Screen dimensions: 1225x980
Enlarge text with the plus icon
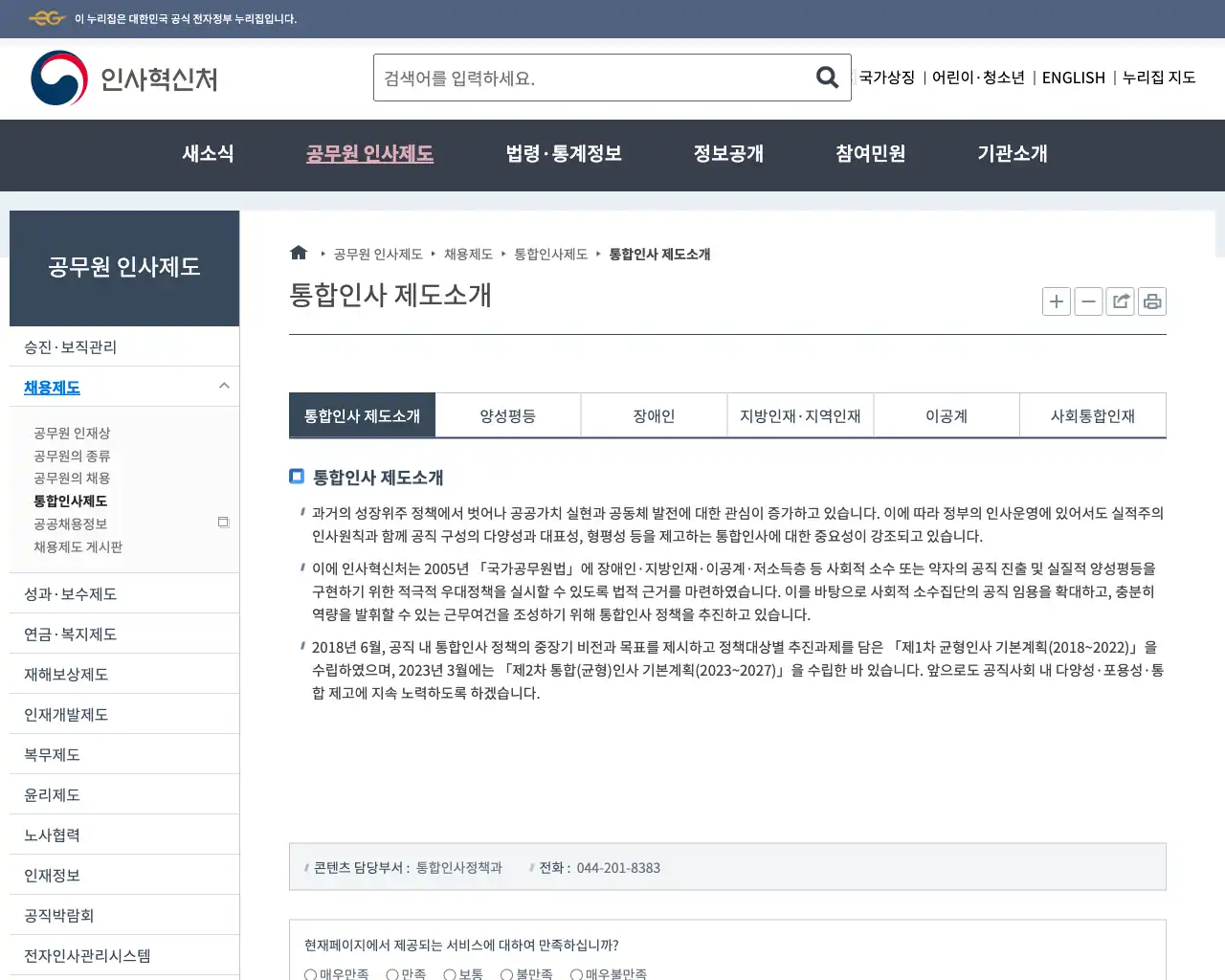[x=1057, y=301]
